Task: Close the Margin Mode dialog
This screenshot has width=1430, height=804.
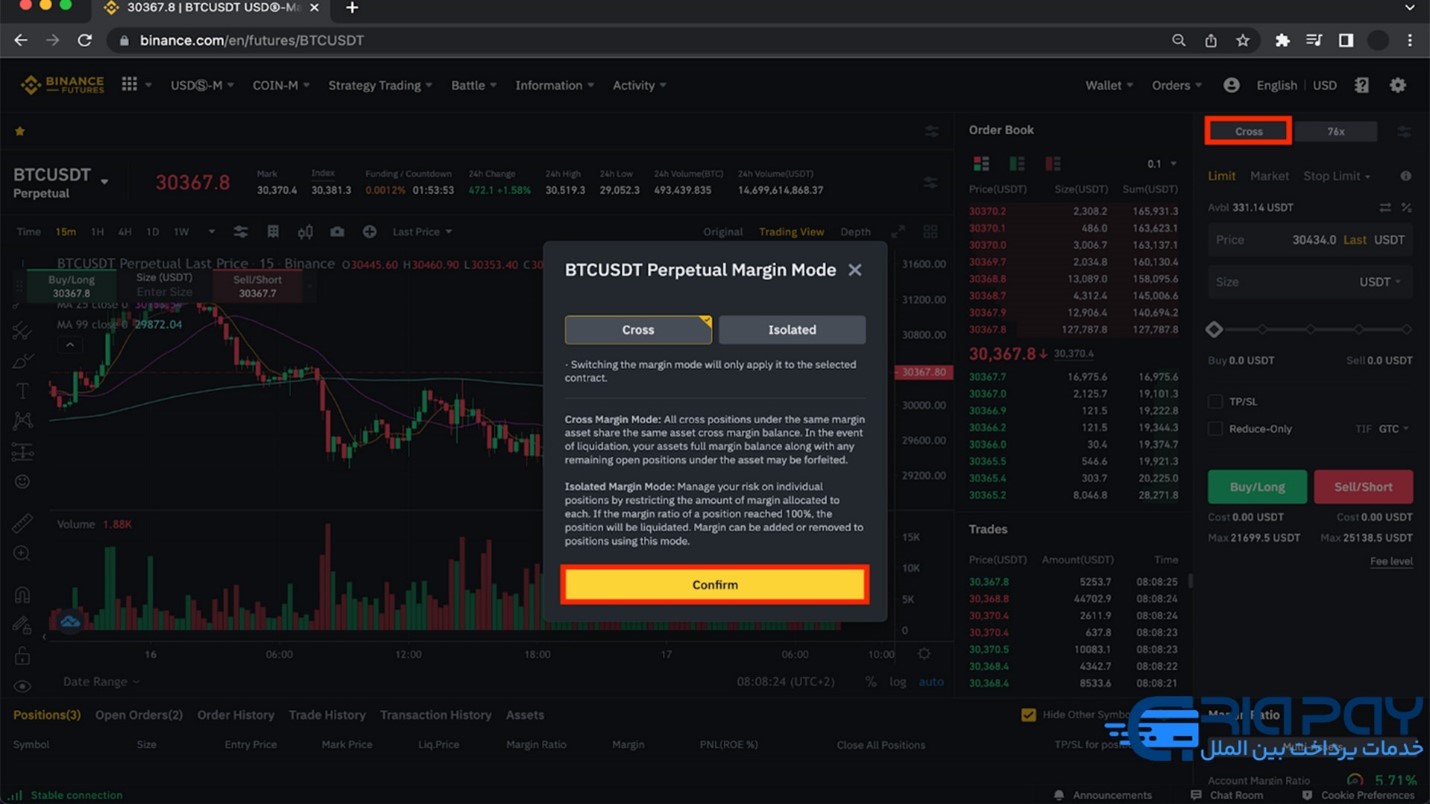Action: (855, 270)
